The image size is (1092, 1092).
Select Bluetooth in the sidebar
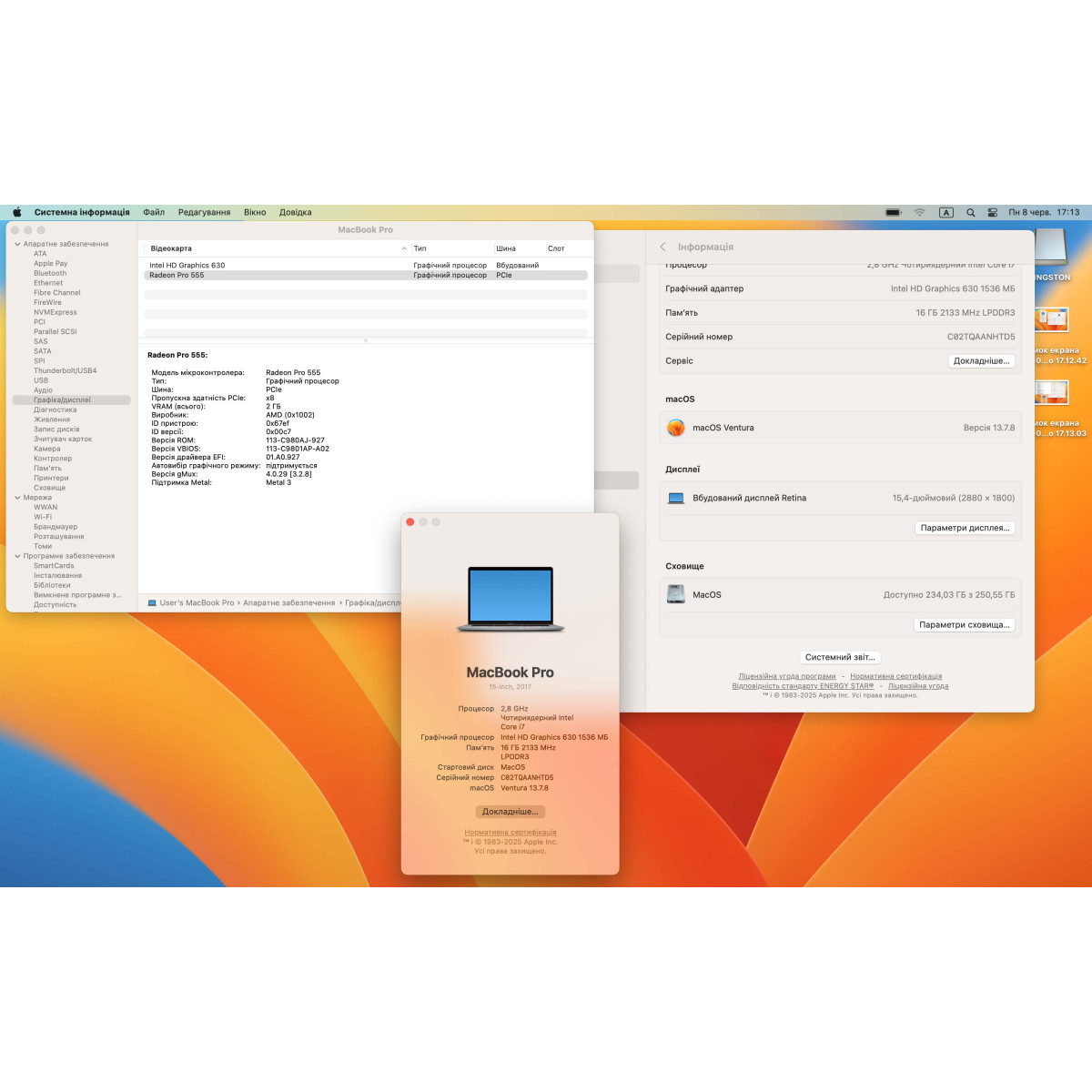pos(50,273)
